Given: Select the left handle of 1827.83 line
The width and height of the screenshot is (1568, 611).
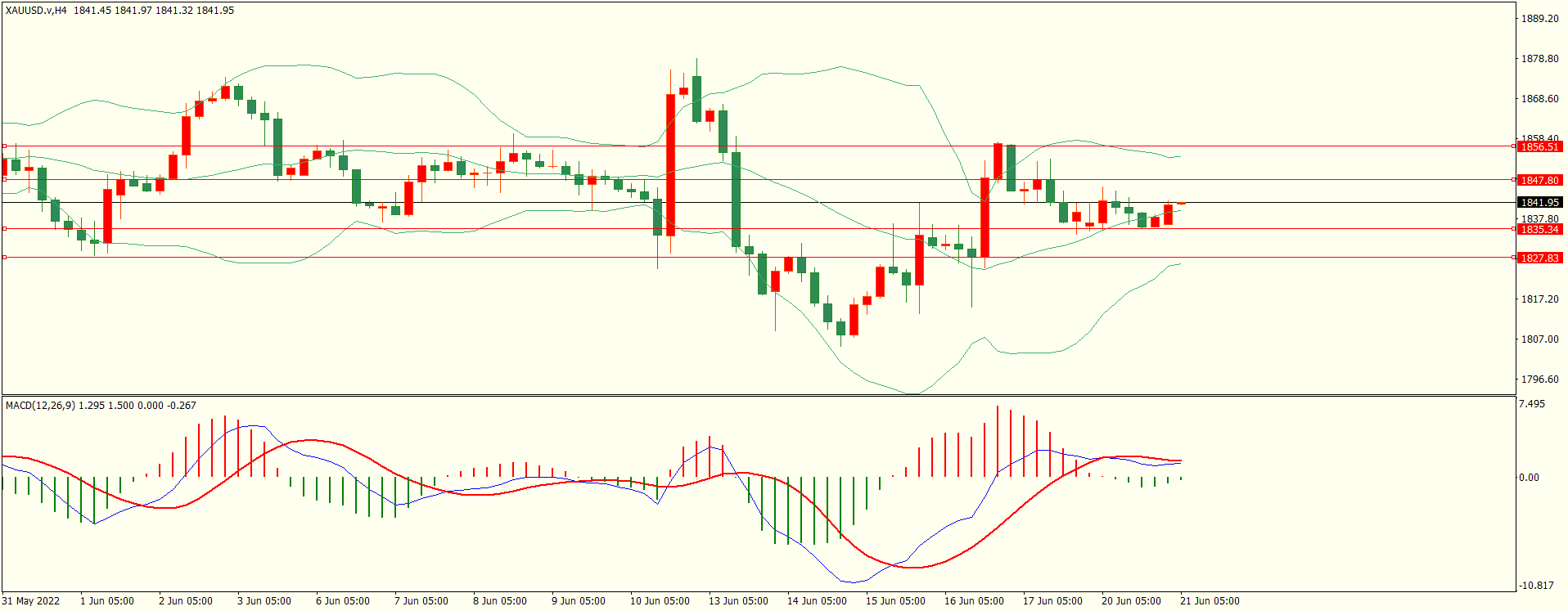Looking at the screenshot, I should pyautogui.click(x=4, y=258).
